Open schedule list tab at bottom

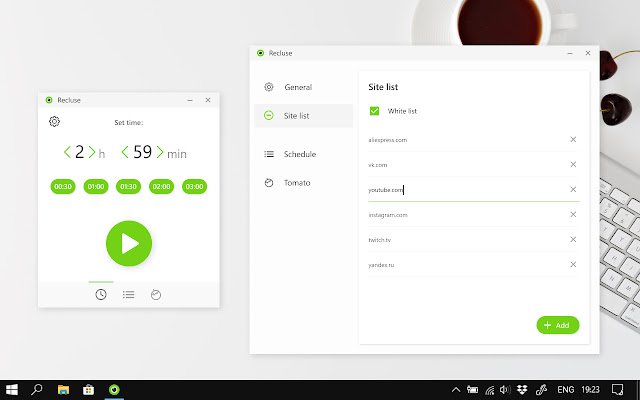pos(129,294)
